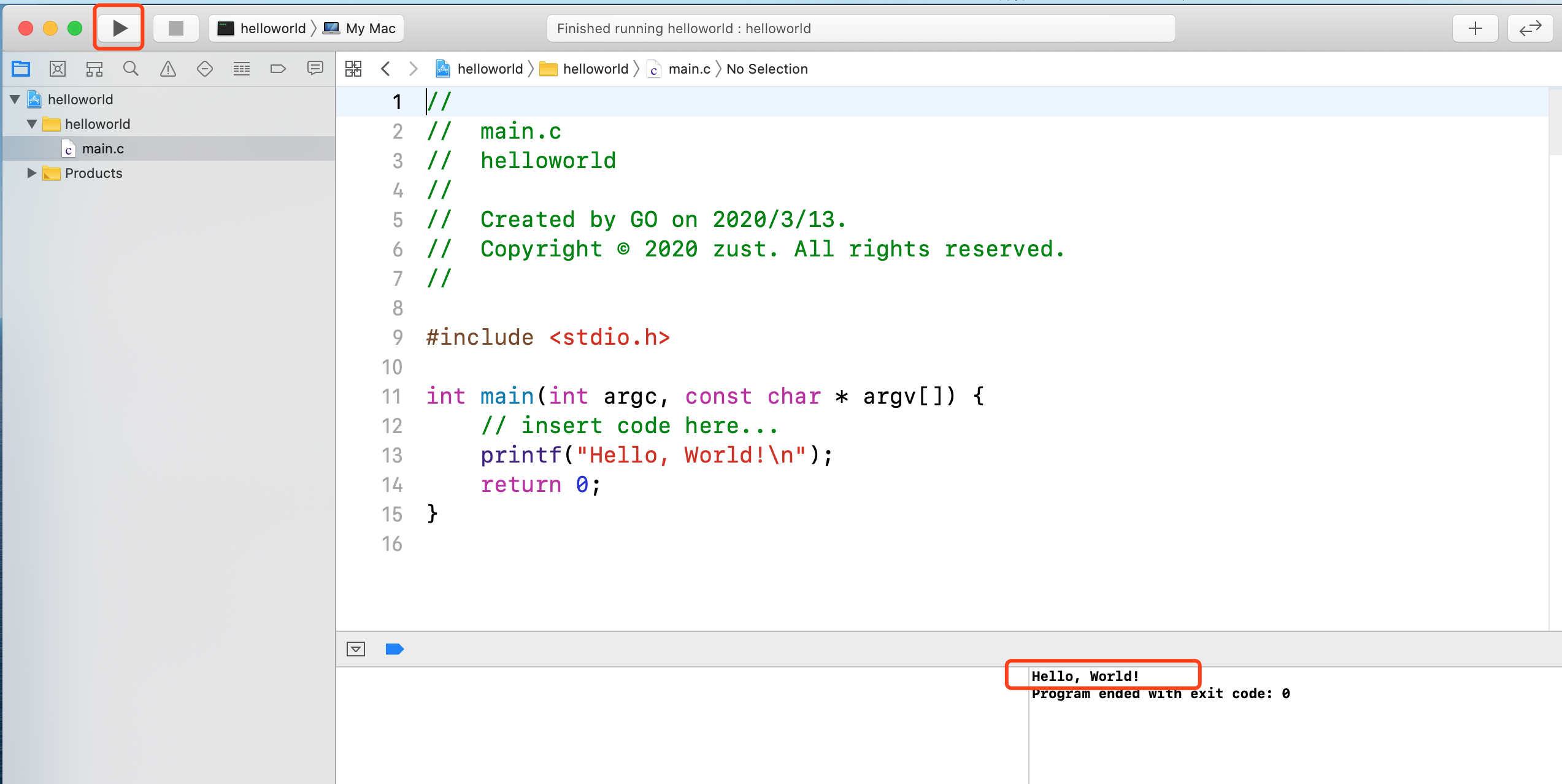Open the symbol navigator icon

[x=94, y=69]
